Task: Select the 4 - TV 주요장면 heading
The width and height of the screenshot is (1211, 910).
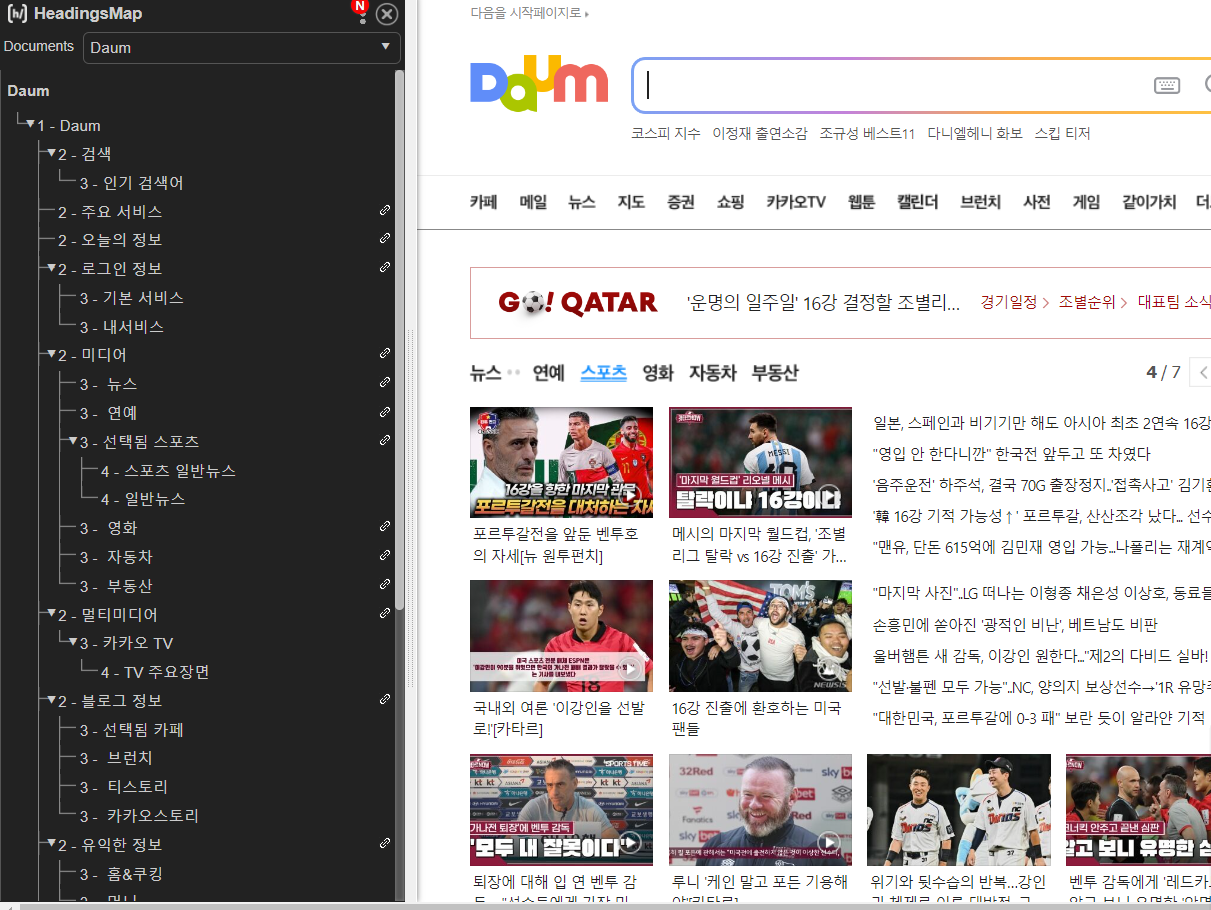Action: click(155, 672)
